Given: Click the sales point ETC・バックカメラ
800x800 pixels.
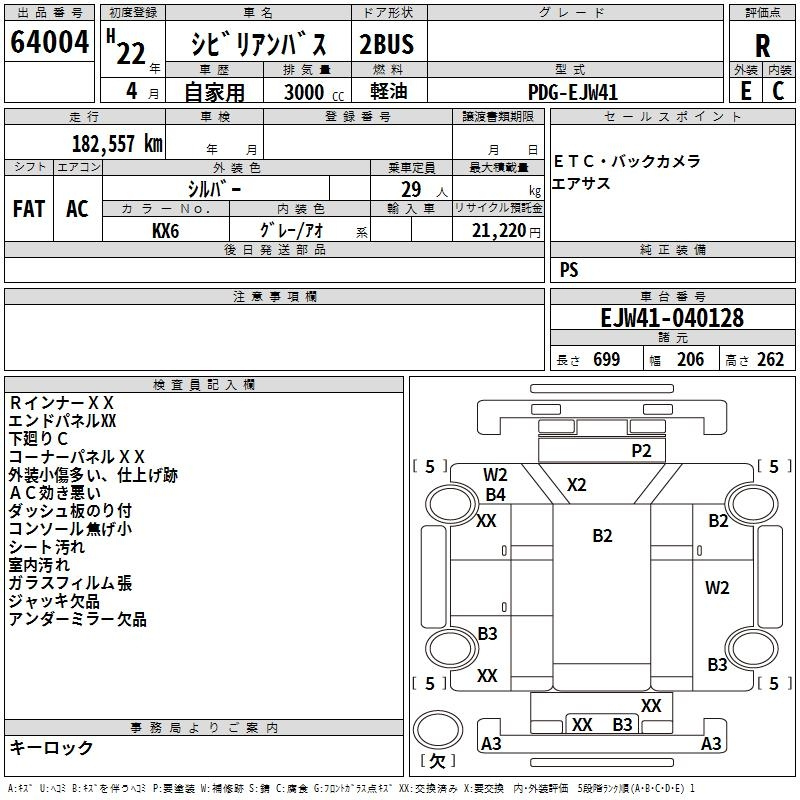Looking at the screenshot, I should click(627, 161).
